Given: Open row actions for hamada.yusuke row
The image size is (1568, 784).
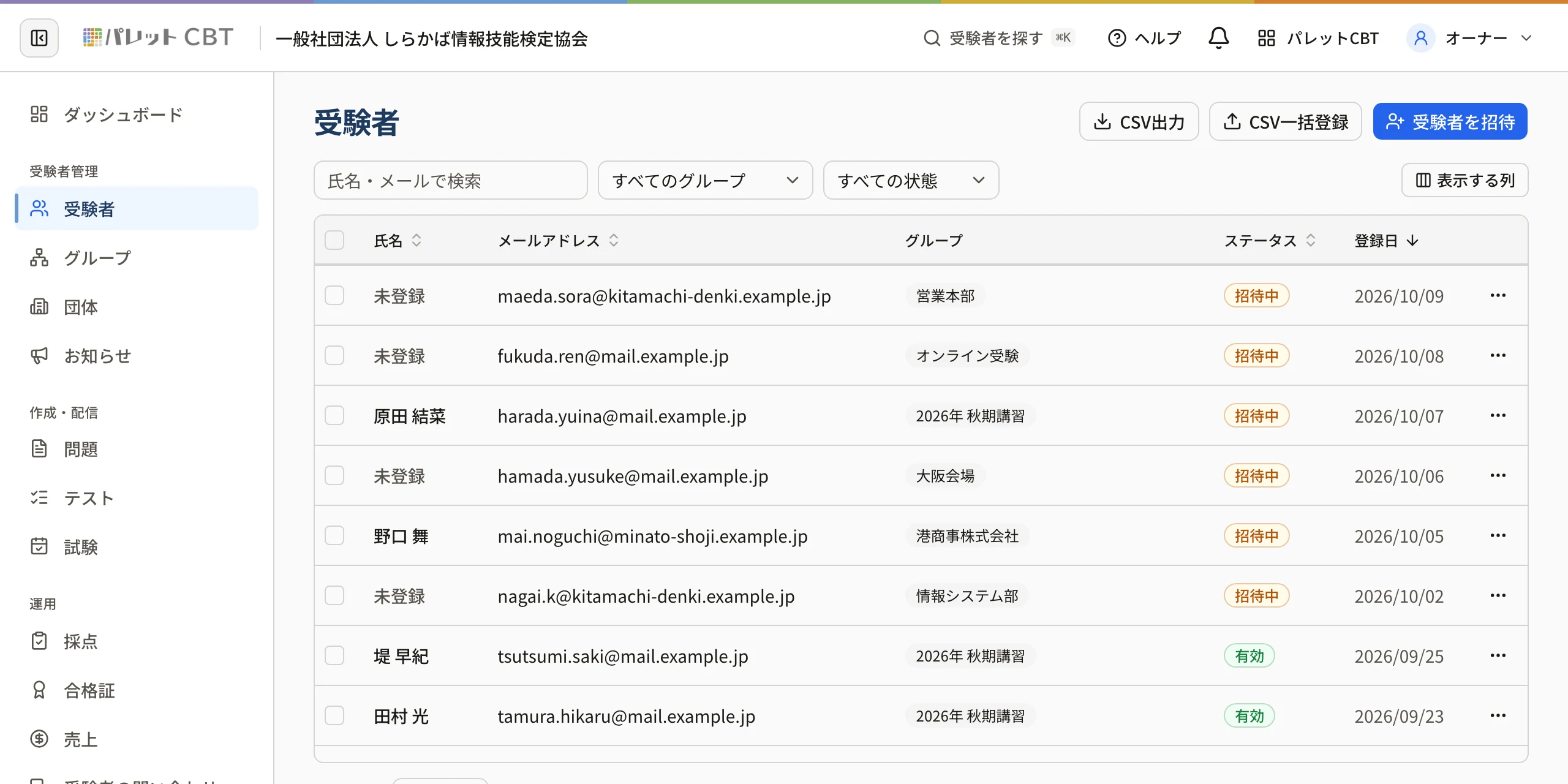Looking at the screenshot, I should (1498, 476).
